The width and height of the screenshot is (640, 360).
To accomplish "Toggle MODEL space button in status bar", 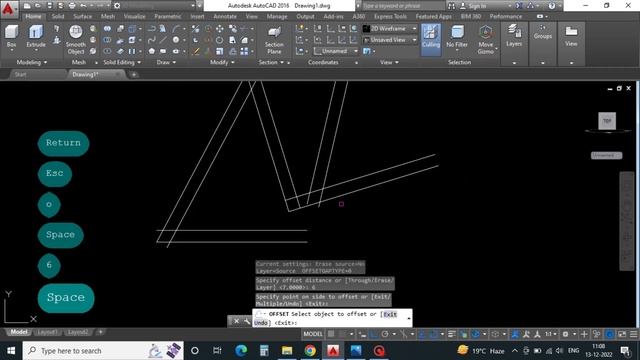I will pos(313,334).
